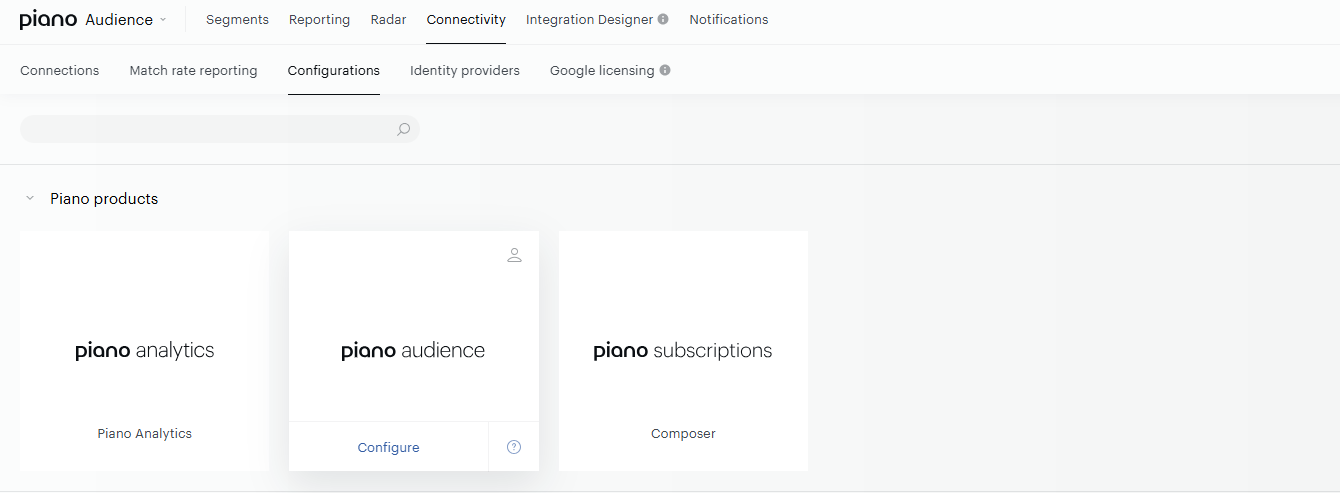
Task: Click the Piano products section heading
Action: click(104, 199)
